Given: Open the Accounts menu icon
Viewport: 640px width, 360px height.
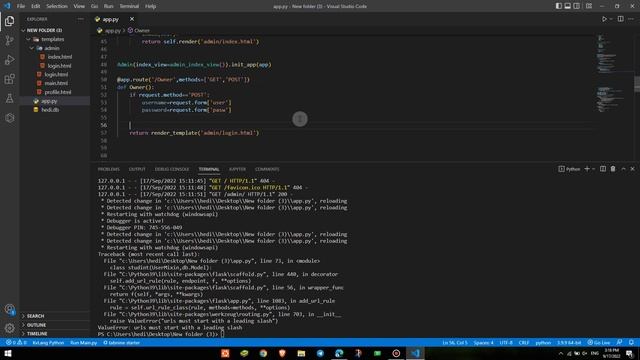Looking at the screenshot, I should [x=9, y=309].
